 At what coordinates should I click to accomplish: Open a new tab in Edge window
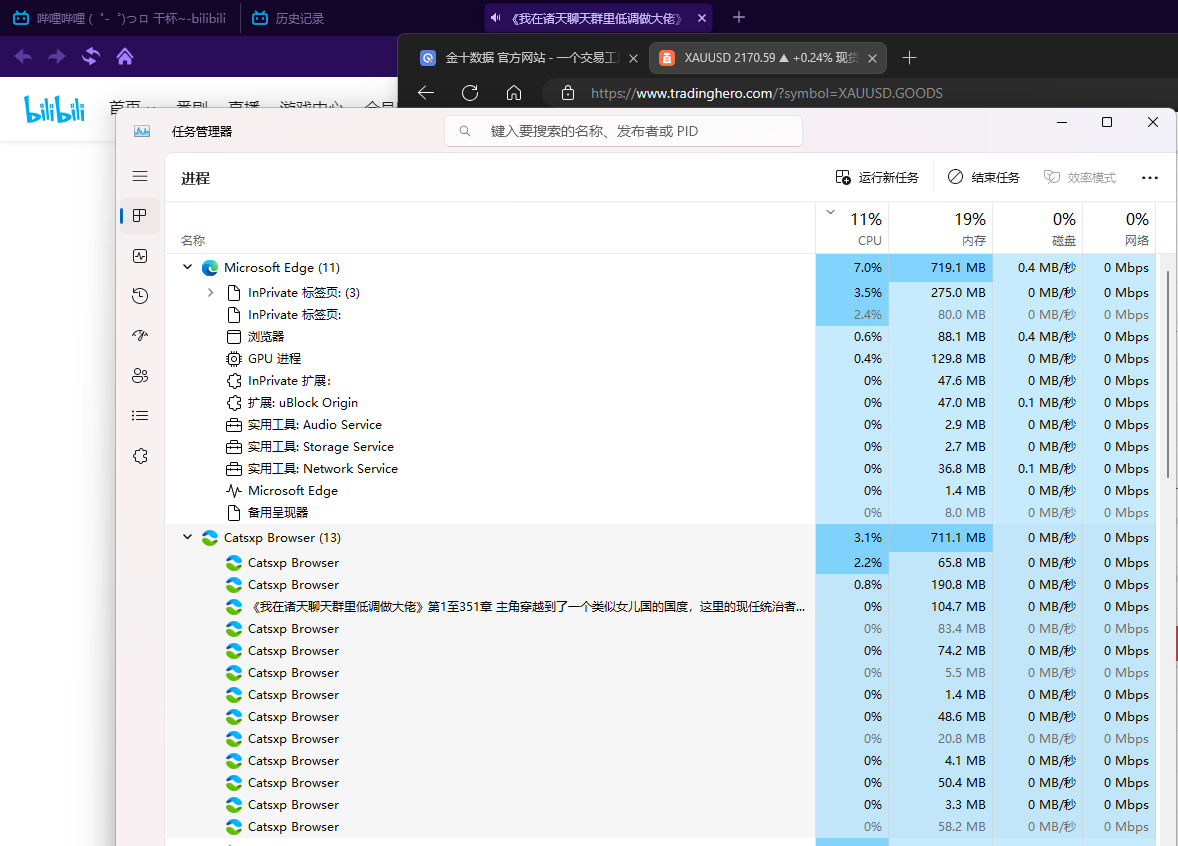909,58
